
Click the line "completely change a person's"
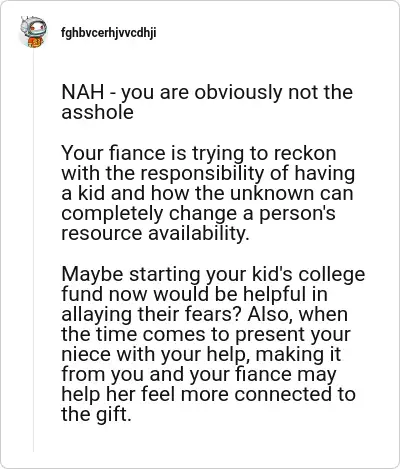coord(198,214)
